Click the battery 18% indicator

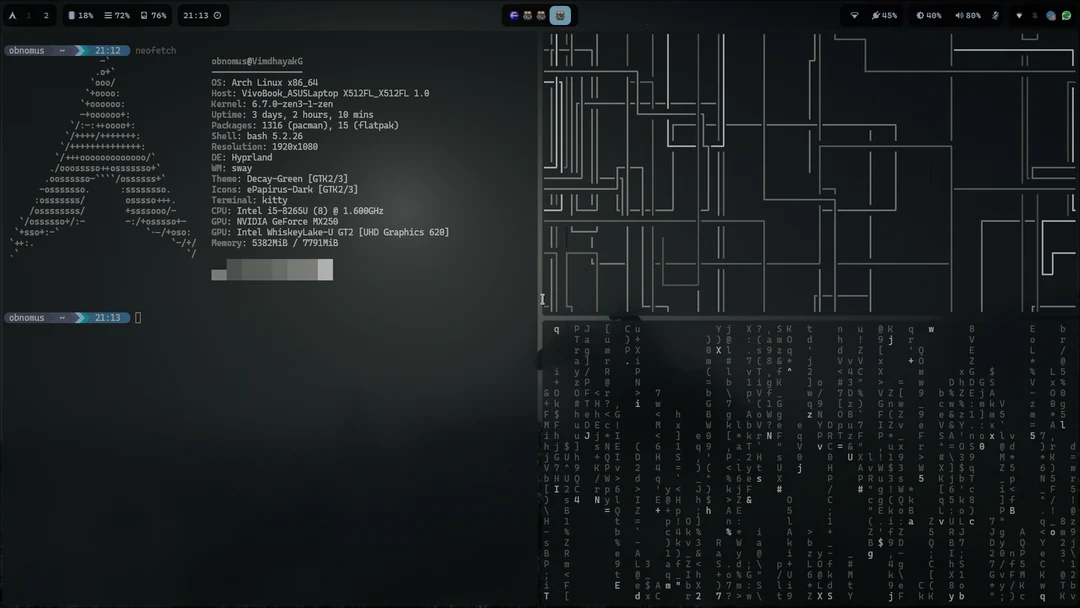[82, 15]
